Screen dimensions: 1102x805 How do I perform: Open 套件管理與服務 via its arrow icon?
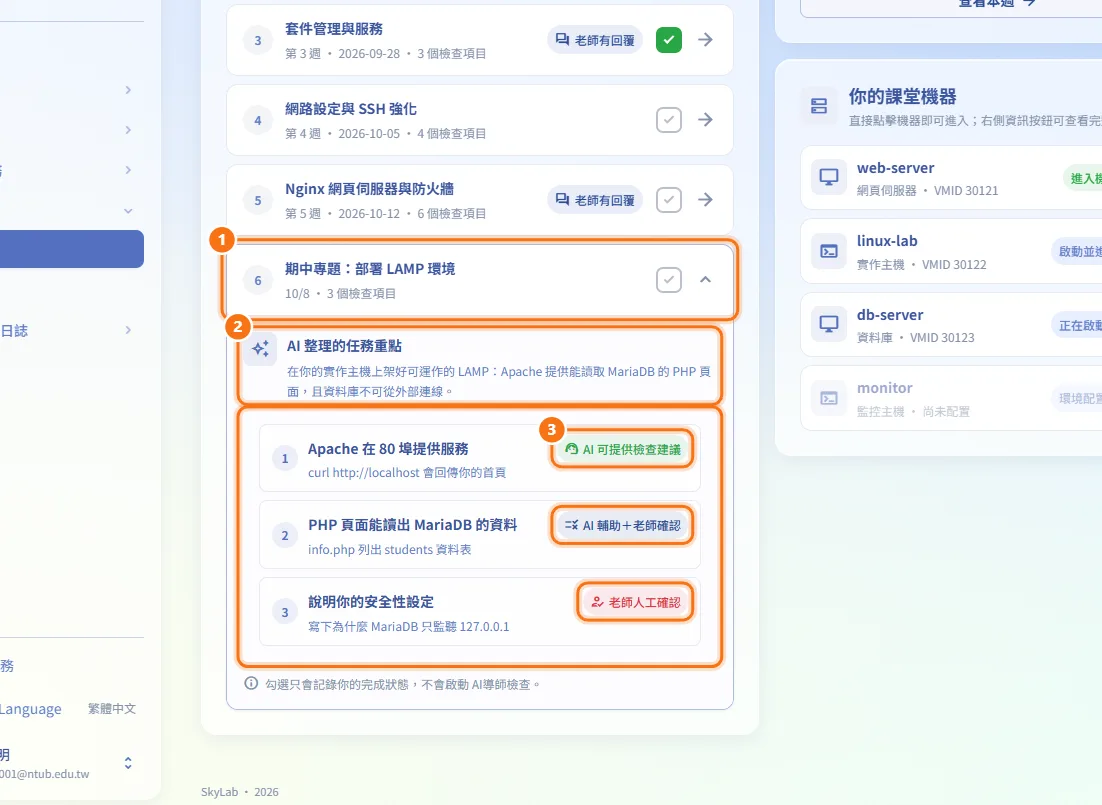[x=705, y=40]
